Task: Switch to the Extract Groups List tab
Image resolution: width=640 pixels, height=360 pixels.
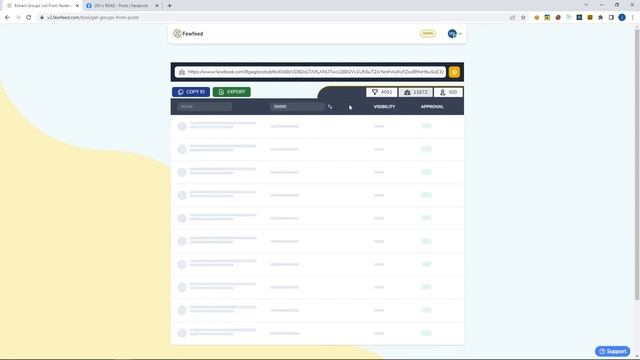Action: click(41, 6)
